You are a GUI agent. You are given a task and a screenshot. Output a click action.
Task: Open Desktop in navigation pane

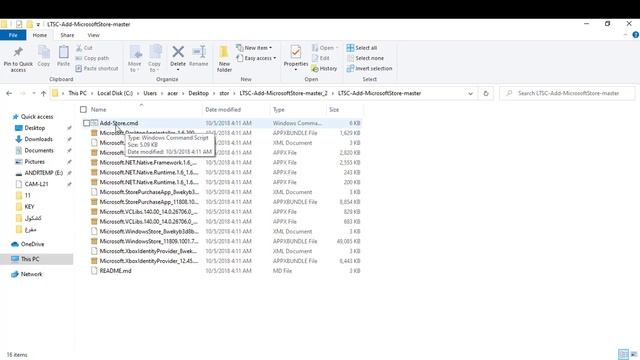pyautogui.click(x=35, y=128)
